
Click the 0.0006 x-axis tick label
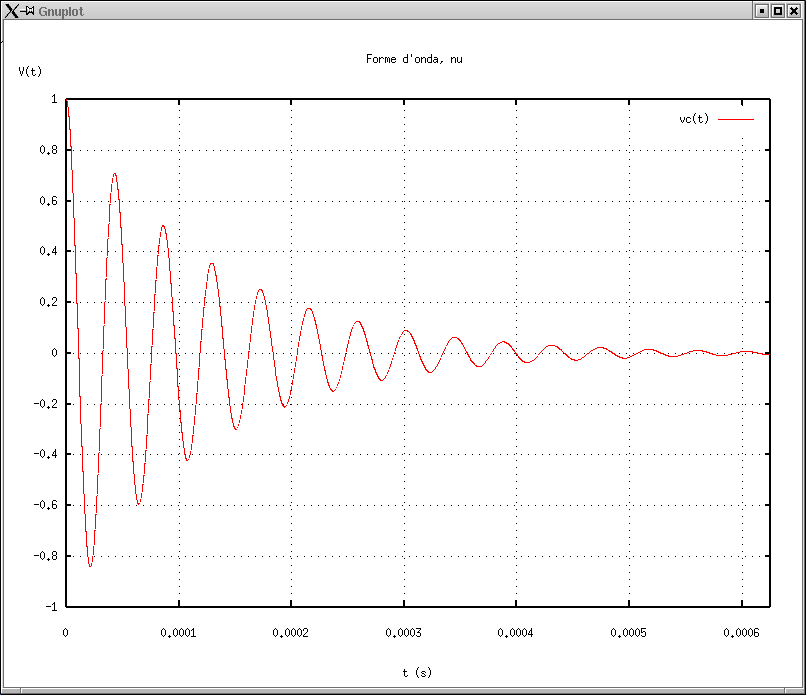coord(741,633)
